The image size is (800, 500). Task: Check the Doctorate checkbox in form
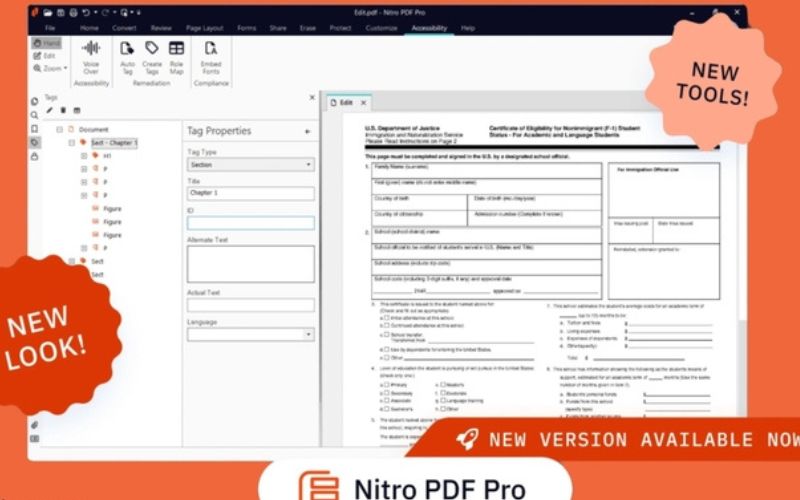(x=443, y=393)
